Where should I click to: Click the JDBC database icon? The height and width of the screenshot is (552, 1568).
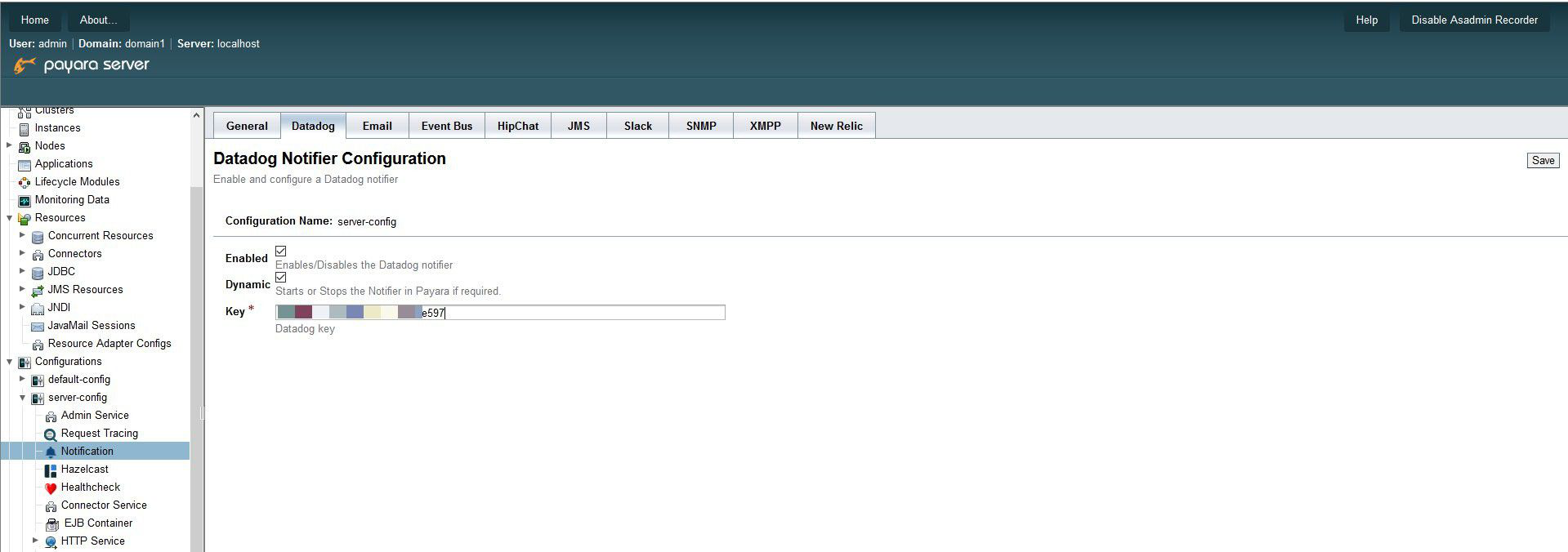point(38,273)
